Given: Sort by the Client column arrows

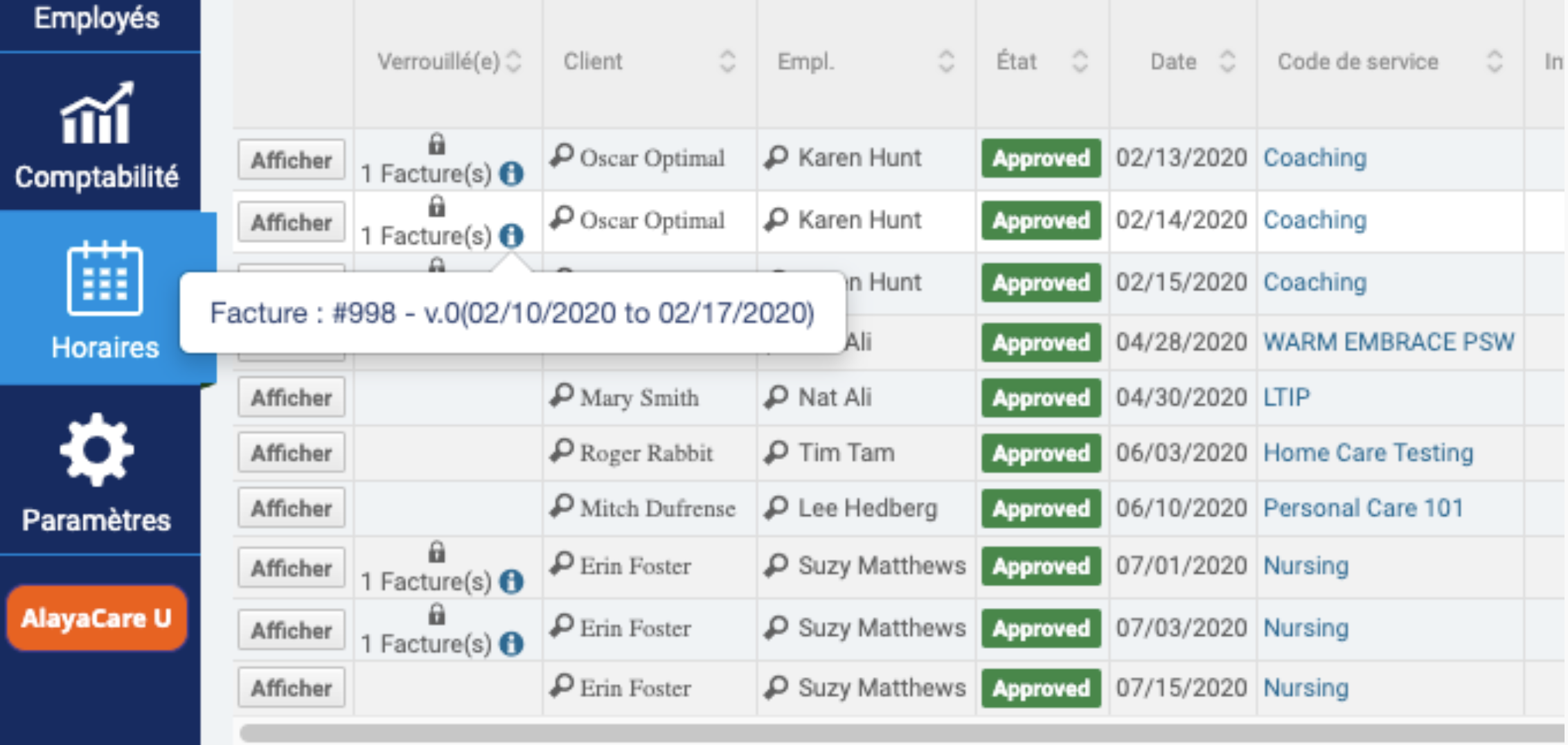Looking at the screenshot, I should click(727, 62).
